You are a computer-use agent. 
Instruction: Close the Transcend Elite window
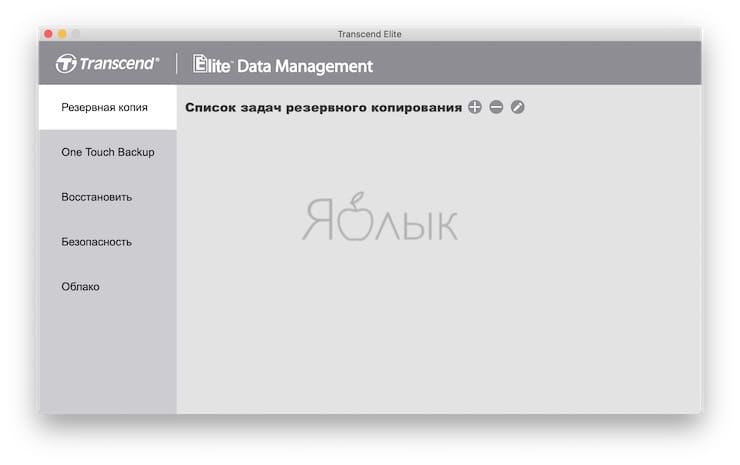point(48,34)
